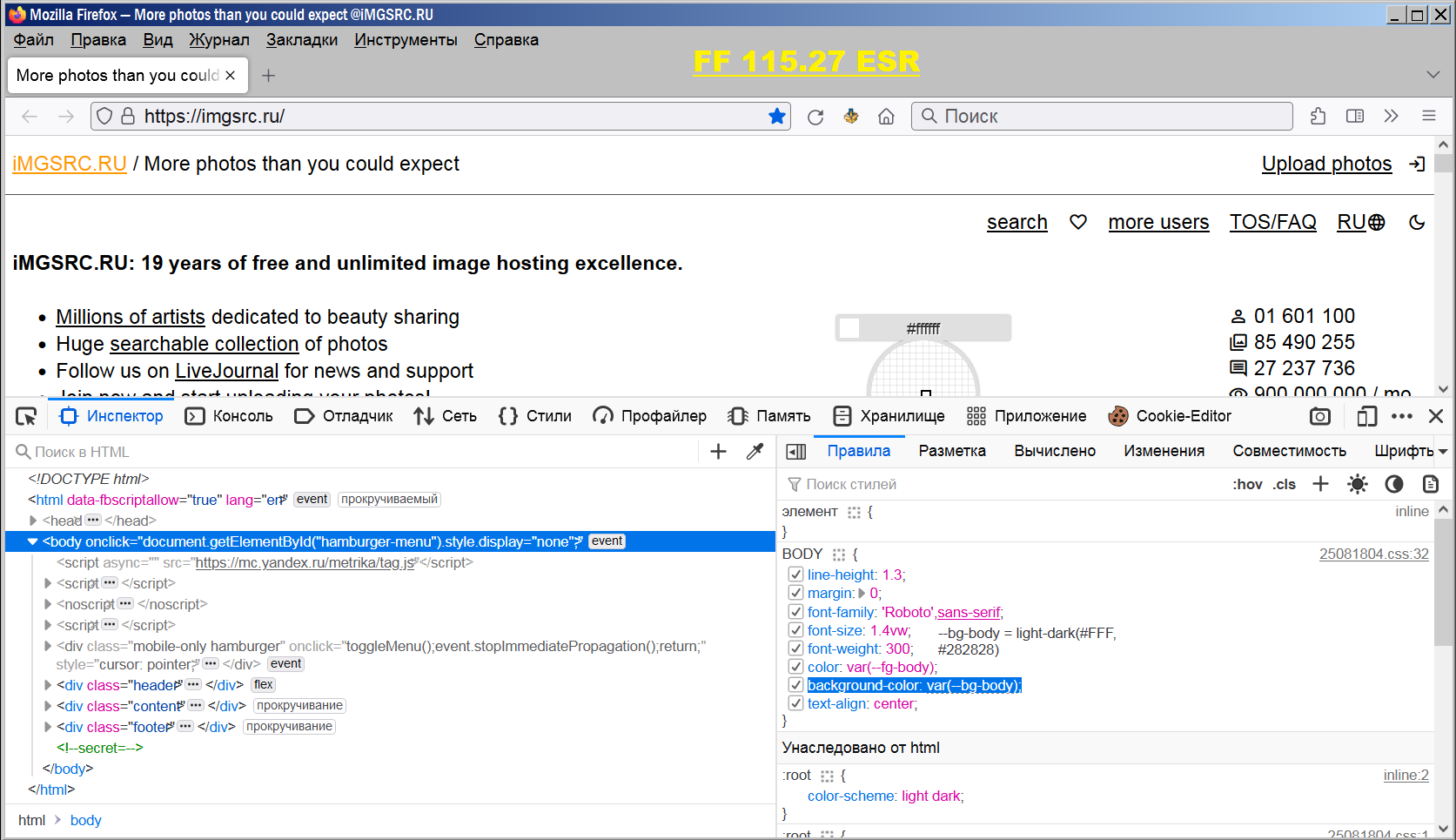Viewport: 1456px width, 840px height.
Task: Open the list all tabs dropdown
Action: click(1433, 75)
